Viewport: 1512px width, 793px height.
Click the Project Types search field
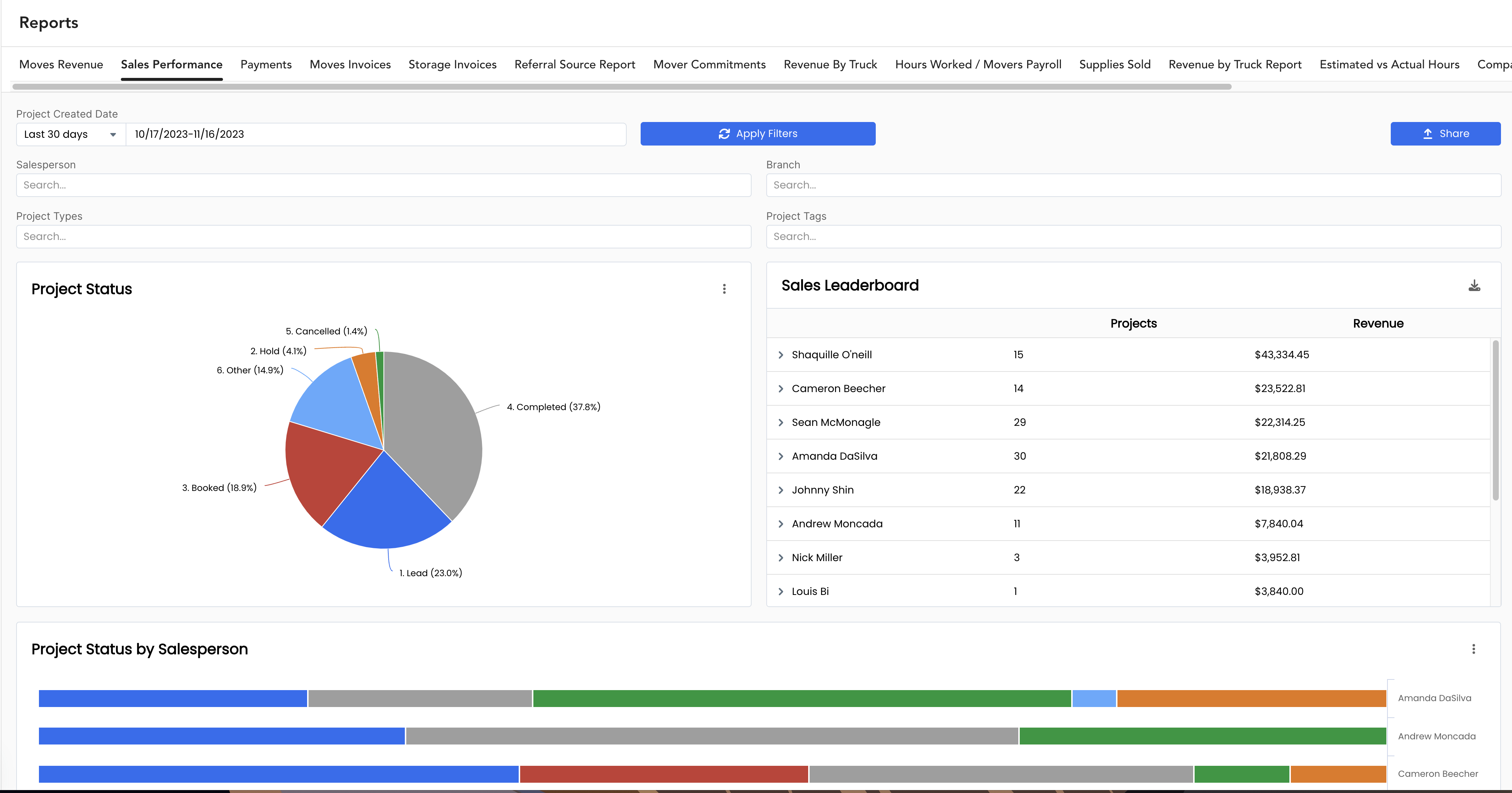click(x=384, y=236)
